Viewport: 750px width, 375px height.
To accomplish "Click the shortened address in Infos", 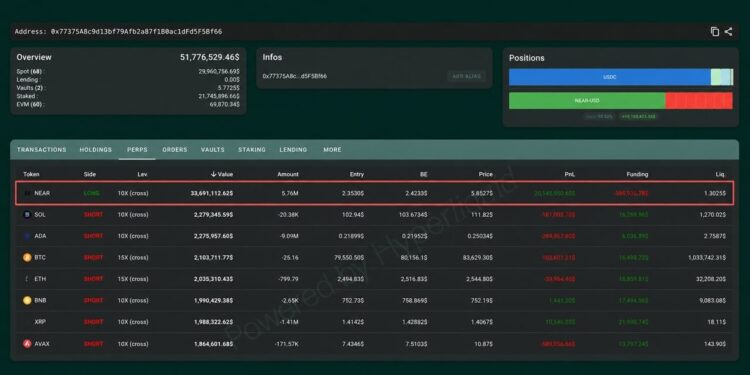I will click(x=295, y=76).
